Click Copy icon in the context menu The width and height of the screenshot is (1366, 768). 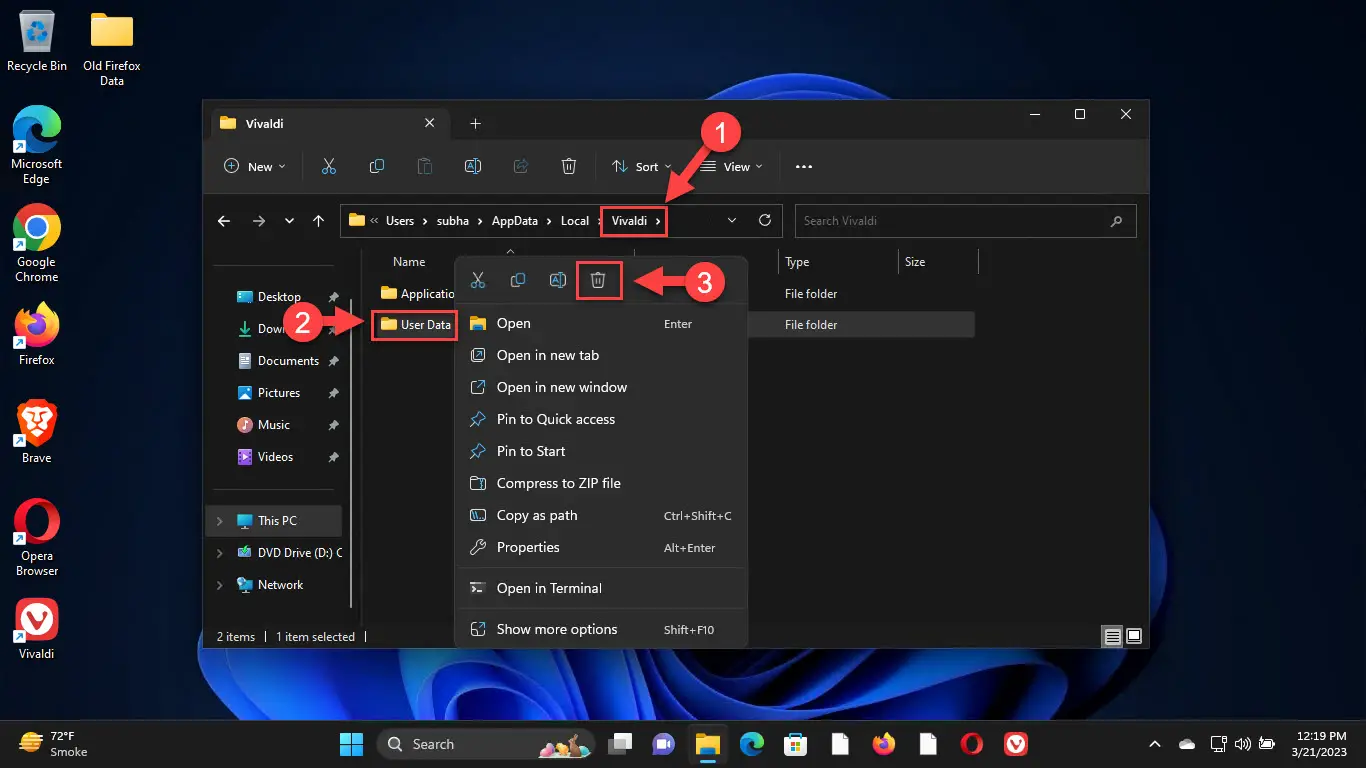pos(518,281)
